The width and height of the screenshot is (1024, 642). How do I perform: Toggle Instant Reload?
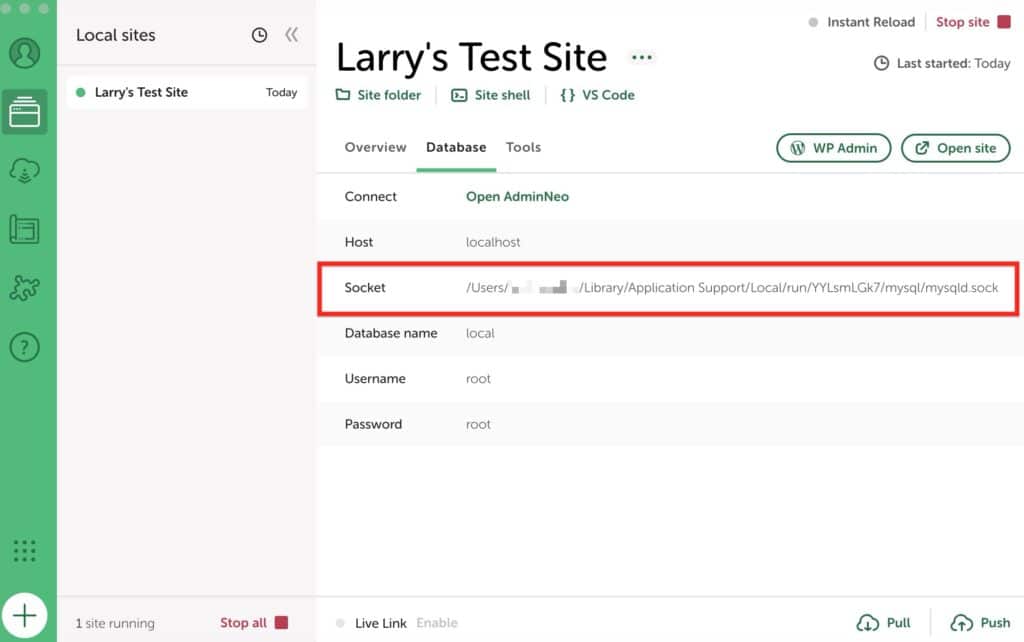point(861,22)
